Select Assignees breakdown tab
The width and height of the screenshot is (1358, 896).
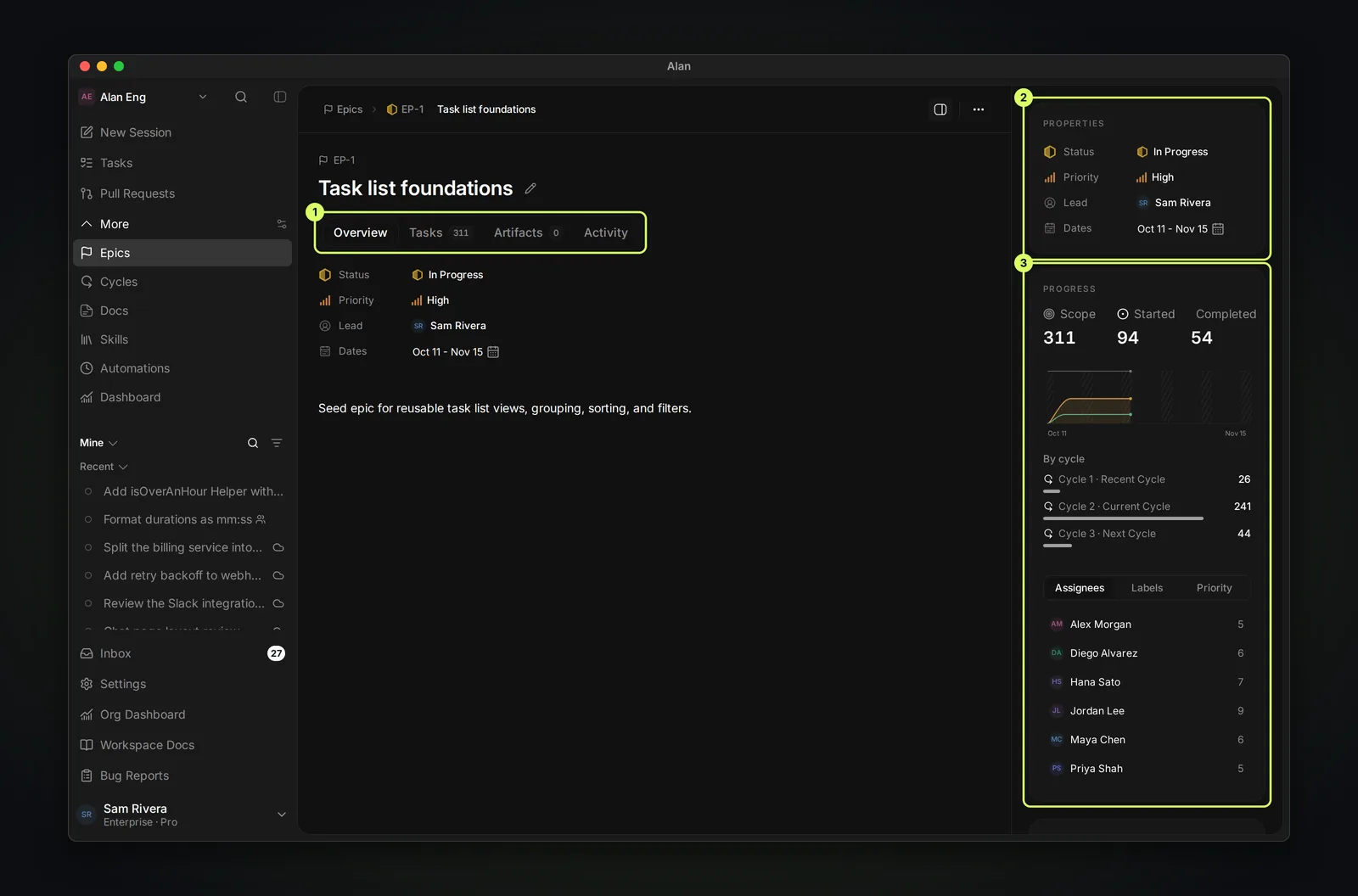pos(1080,588)
